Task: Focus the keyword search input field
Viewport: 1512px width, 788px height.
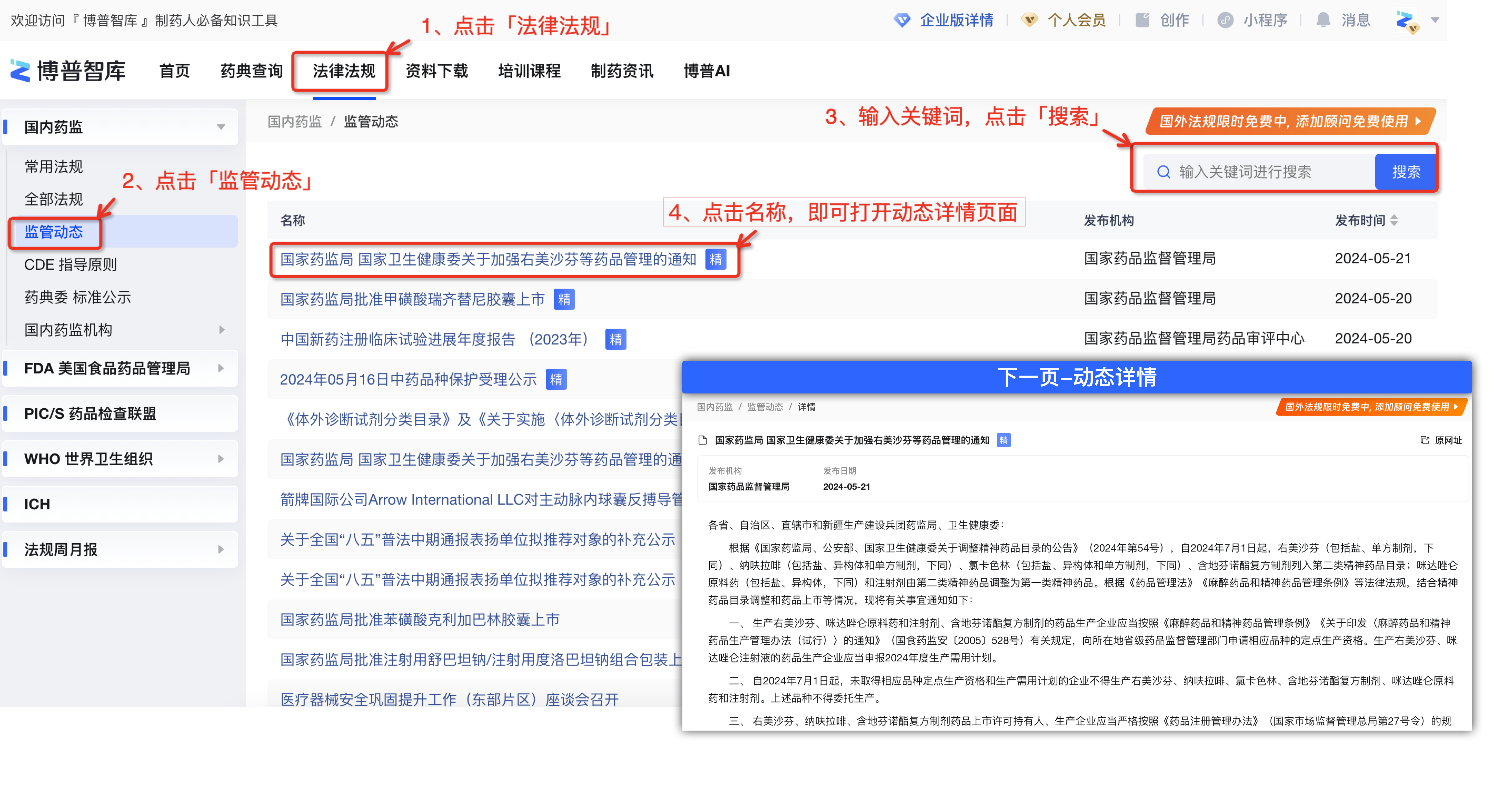Action: [x=1259, y=172]
